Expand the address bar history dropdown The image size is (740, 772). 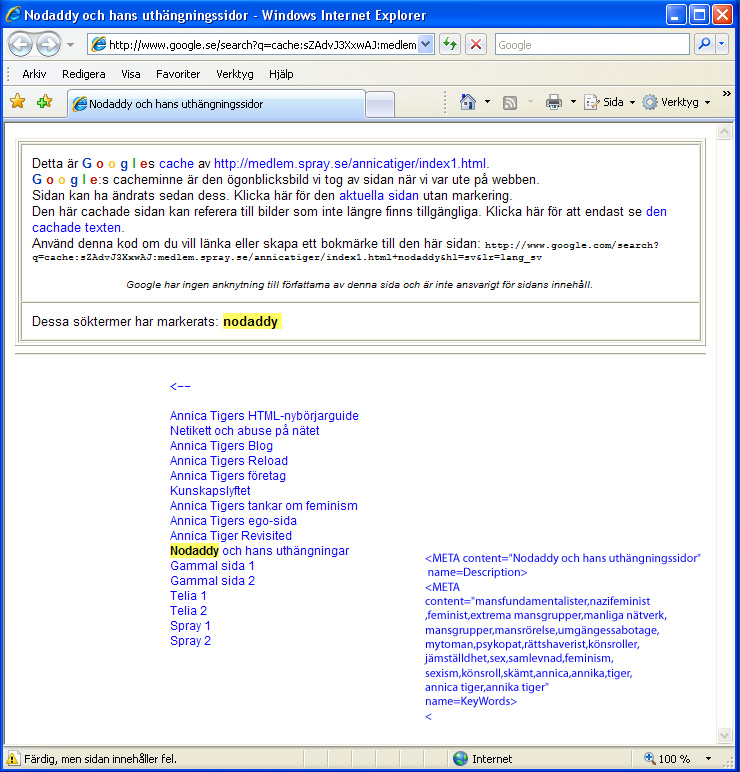coord(426,45)
